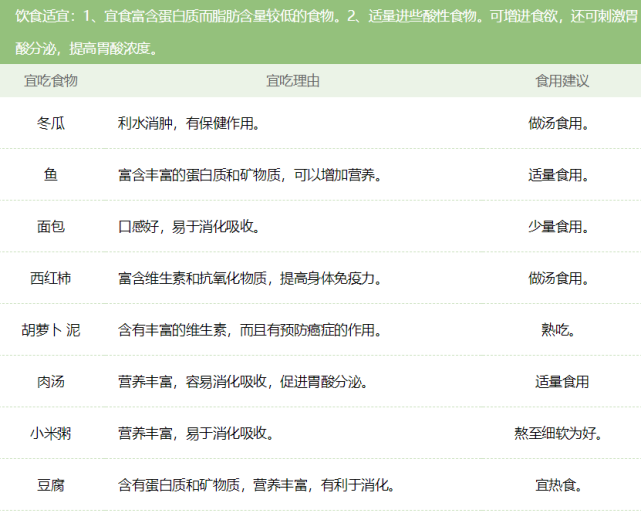The height and width of the screenshot is (513, 641).
Task: Select the reason text 利水消肿，有保健作用
Action: point(189,123)
